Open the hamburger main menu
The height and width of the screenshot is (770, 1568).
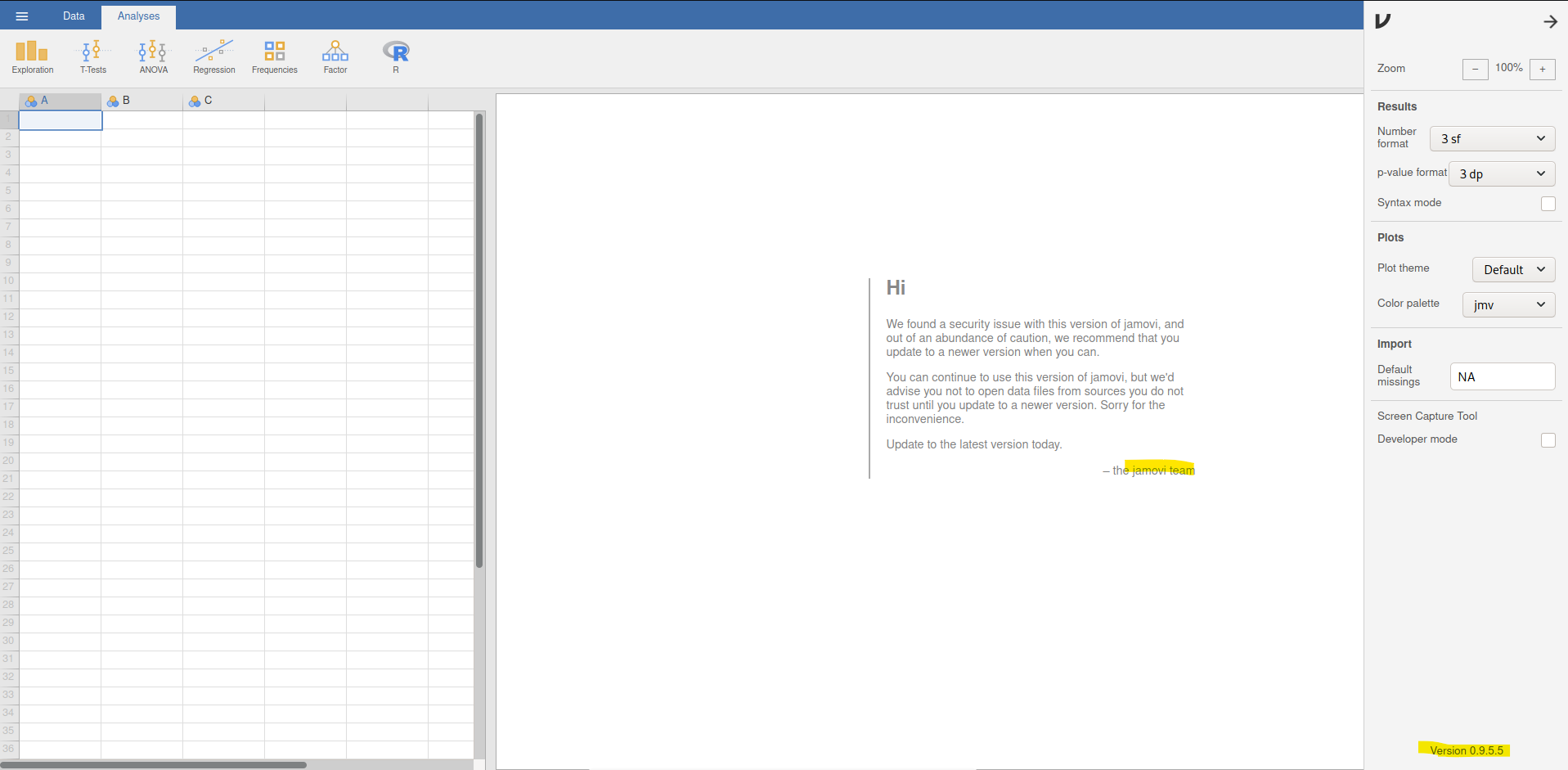click(22, 16)
